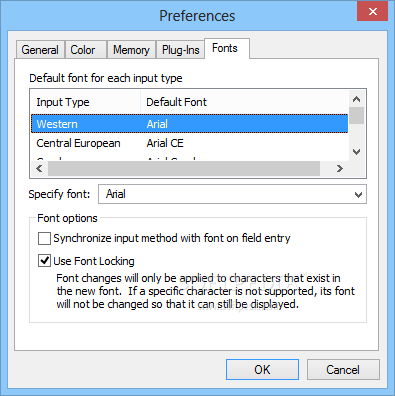This screenshot has height=396, width=395.
Task: Open the Color tab
Action: pos(86,50)
